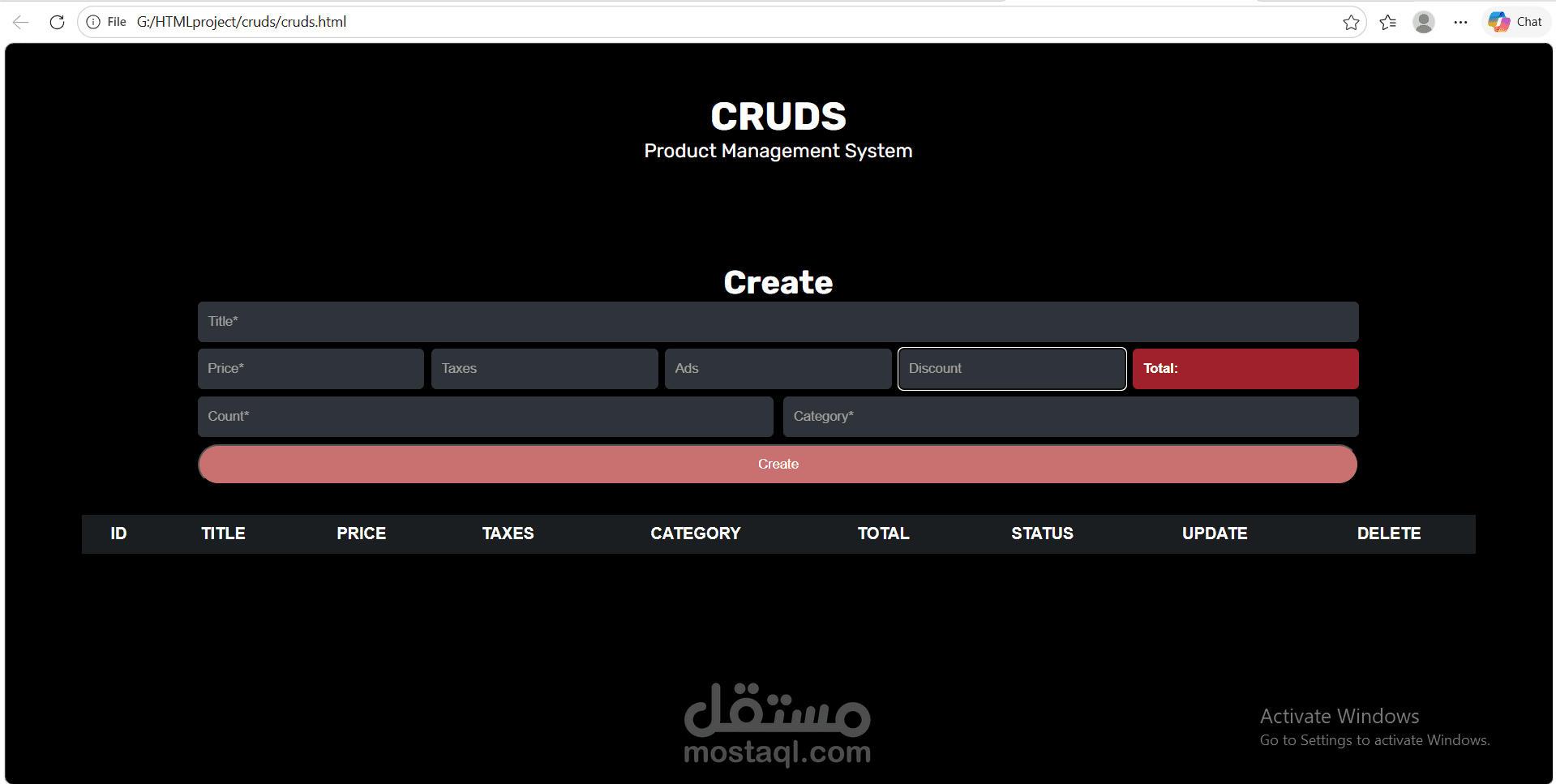Image resolution: width=1556 pixels, height=784 pixels.
Task: Click the browser profile avatar icon
Action: (x=1425, y=22)
